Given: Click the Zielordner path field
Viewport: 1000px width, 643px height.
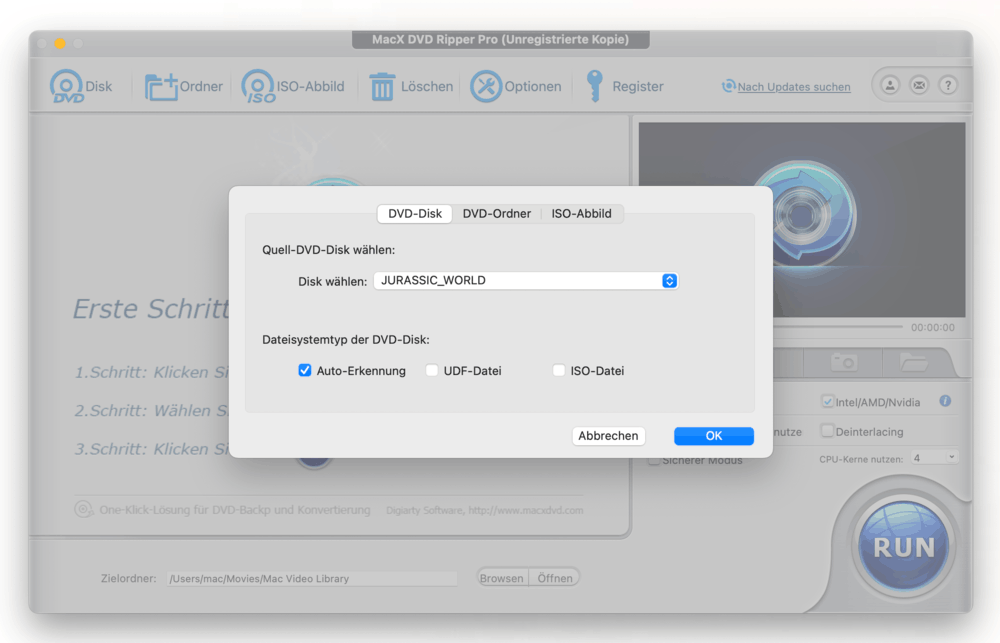Looking at the screenshot, I should pyautogui.click(x=312, y=579).
